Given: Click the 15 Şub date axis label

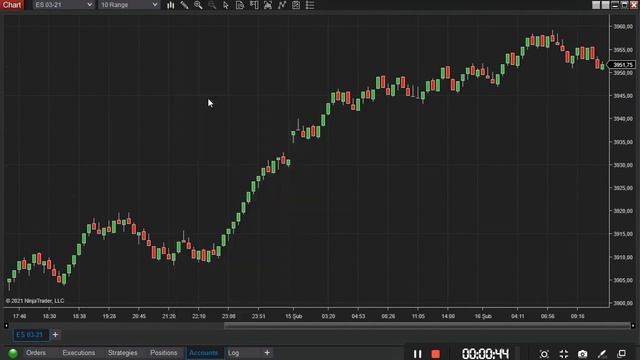Looking at the screenshot, I should (293, 316).
